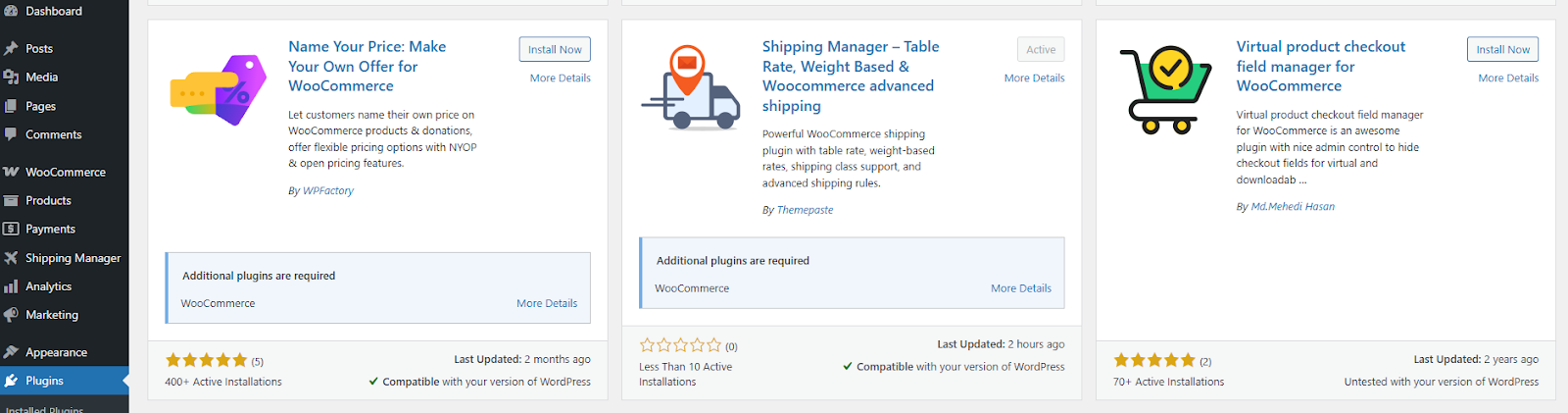Click the Marketing megaphone icon
Viewport: 1568px width, 413px height.
click(x=11, y=315)
